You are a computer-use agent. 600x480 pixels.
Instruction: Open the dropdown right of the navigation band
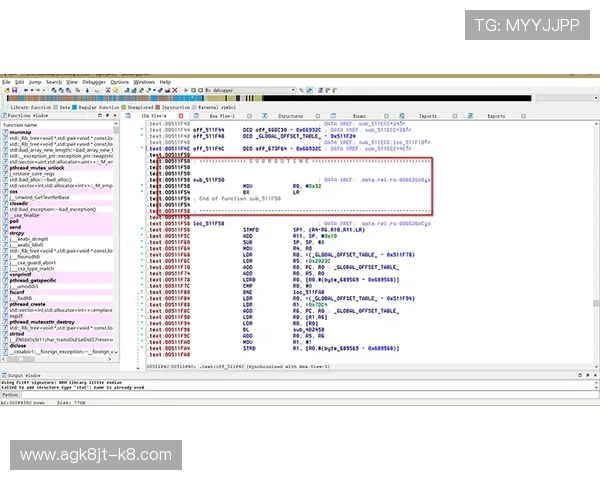click(x=567, y=98)
